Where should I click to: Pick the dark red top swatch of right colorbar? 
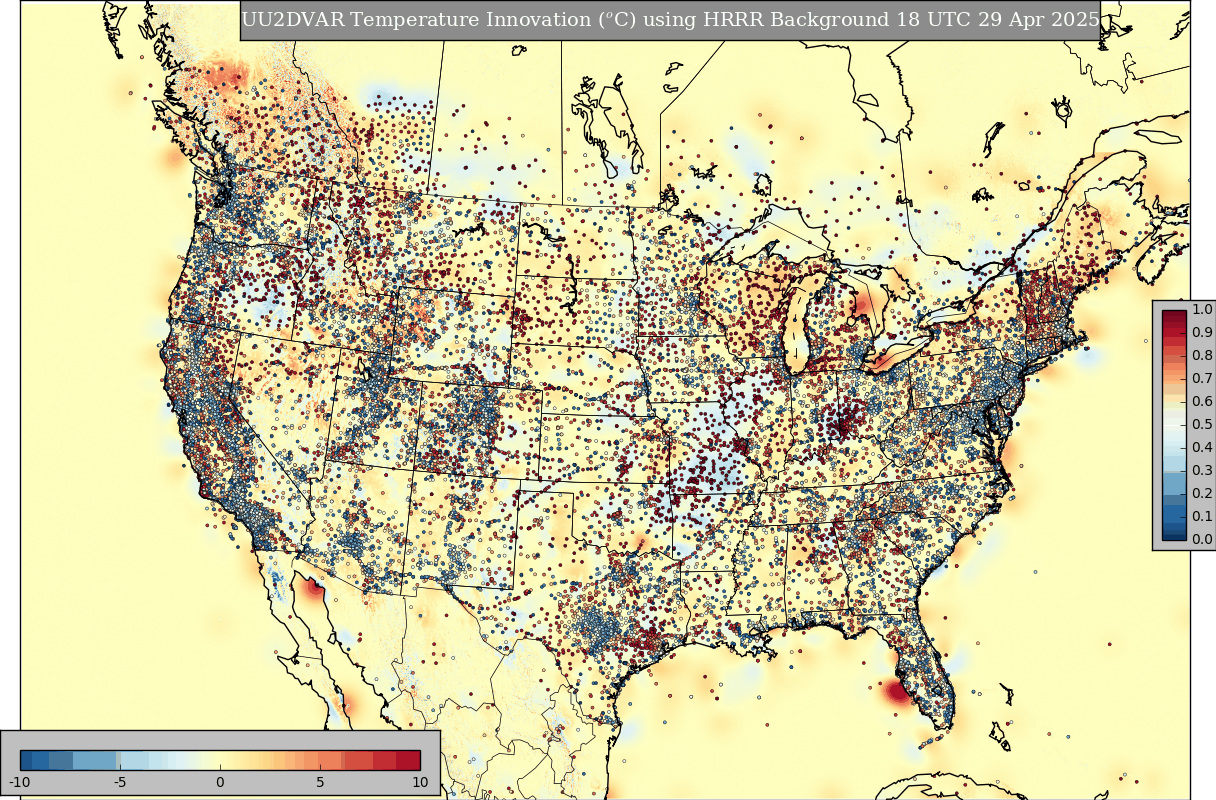1174,315
